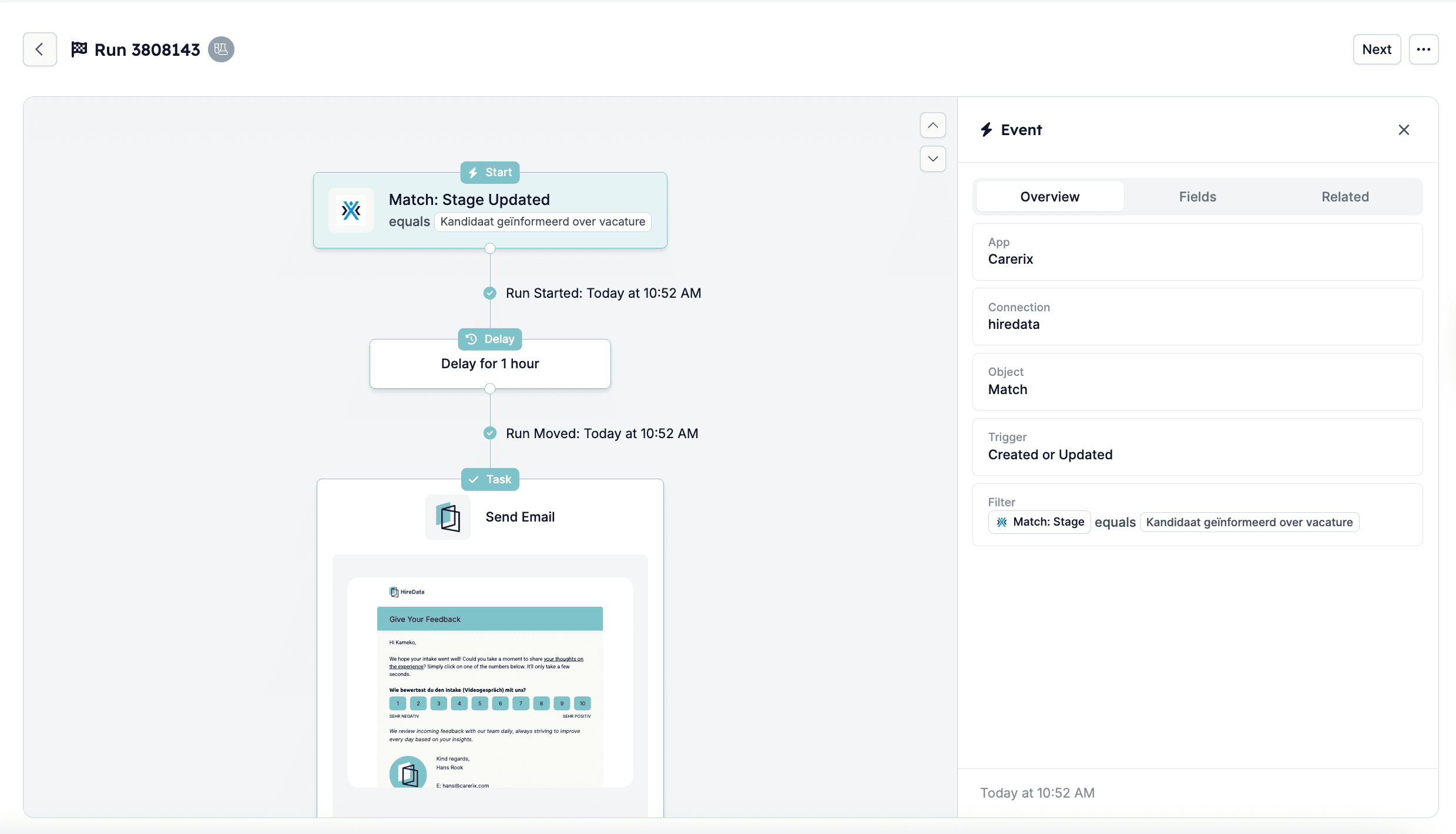1456x834 pixels.
Task: Click the Trigger Created or Updated field
Action: coord(1197,447)
